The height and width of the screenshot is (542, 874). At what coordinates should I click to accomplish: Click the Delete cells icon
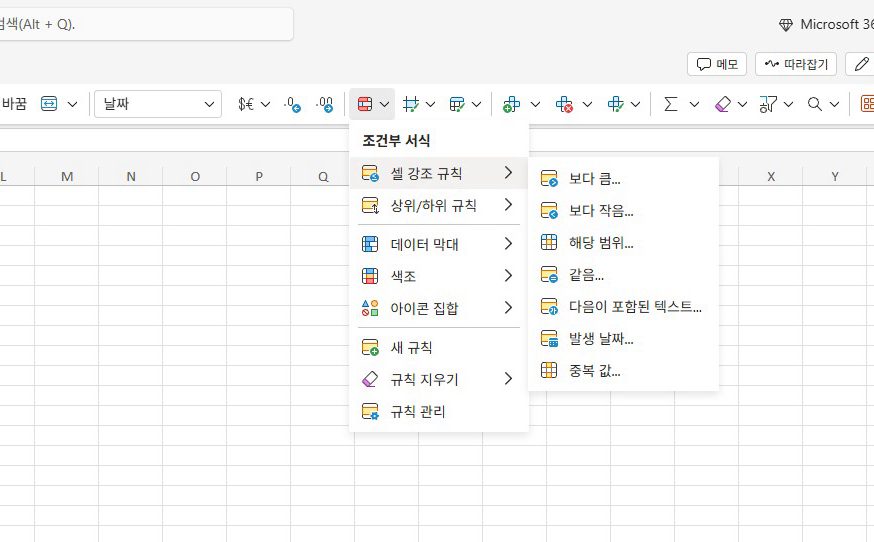(x=564, y=104)
